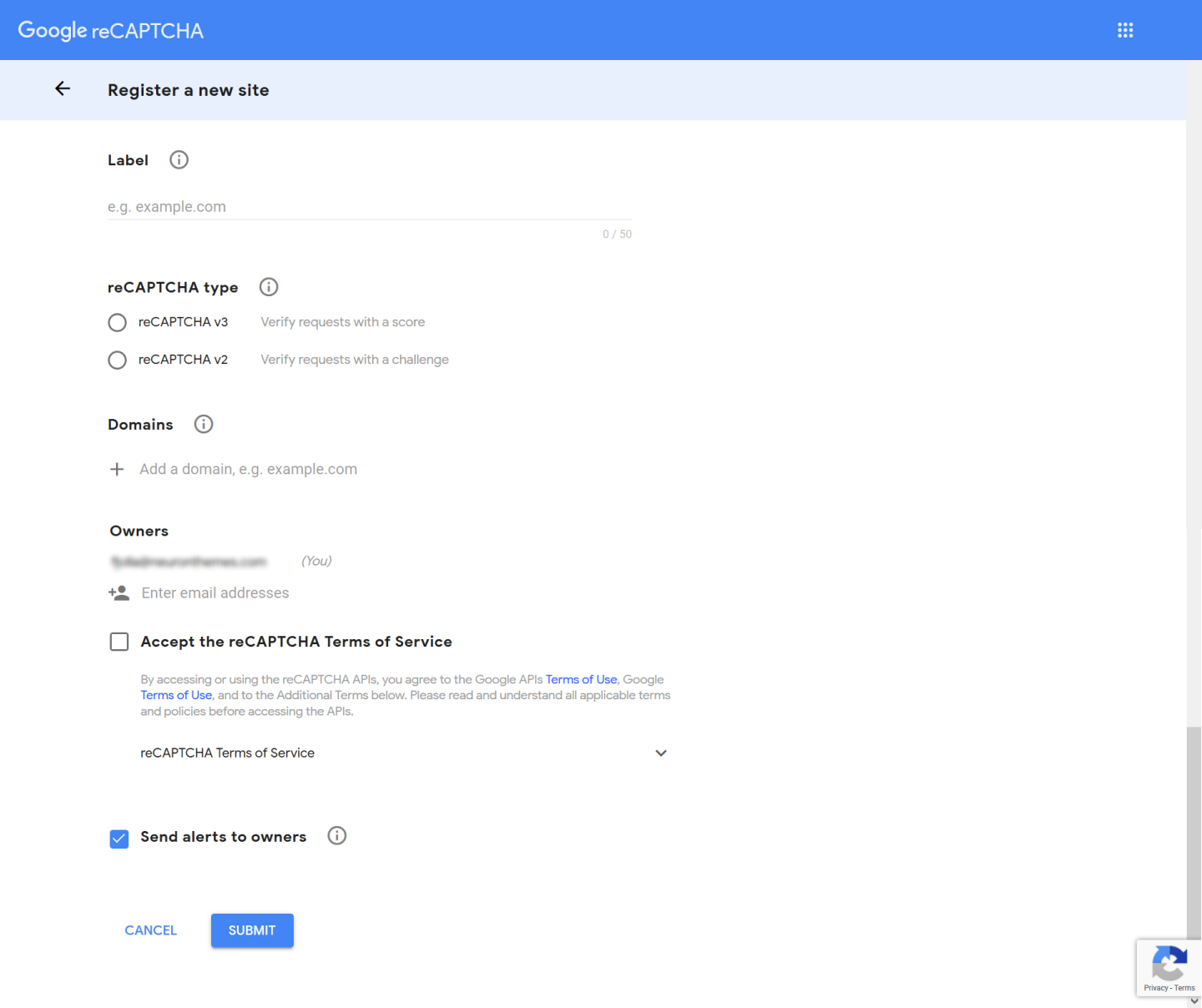The width and height of the screenshot is (1202, 1008).
Task: Show info about Domains
Action: coord(204,424)
